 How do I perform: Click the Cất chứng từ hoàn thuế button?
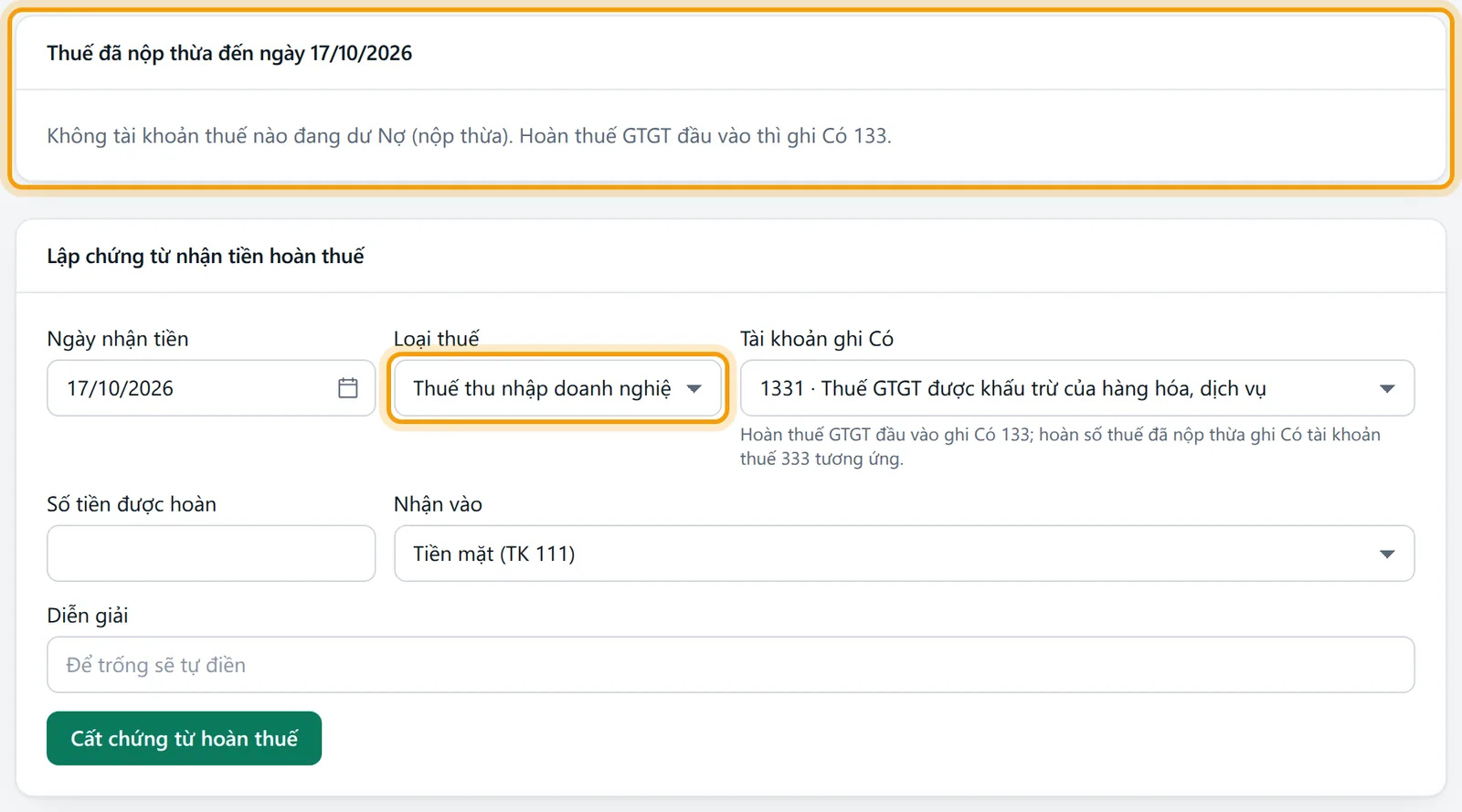click(184, 738)
